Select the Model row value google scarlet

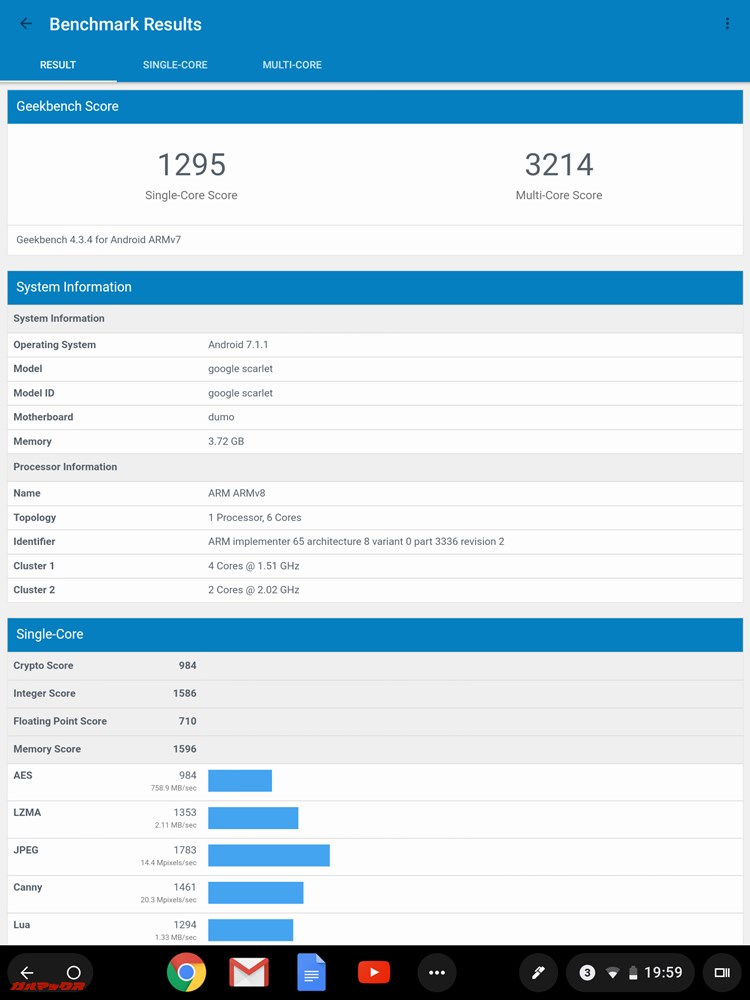(x=240, y=369)
